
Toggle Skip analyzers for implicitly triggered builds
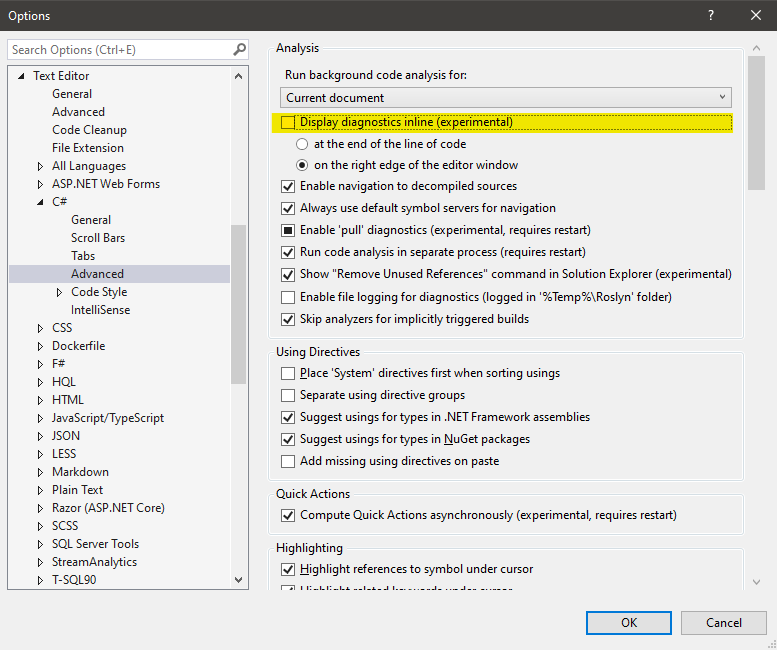tap(288, 319)
